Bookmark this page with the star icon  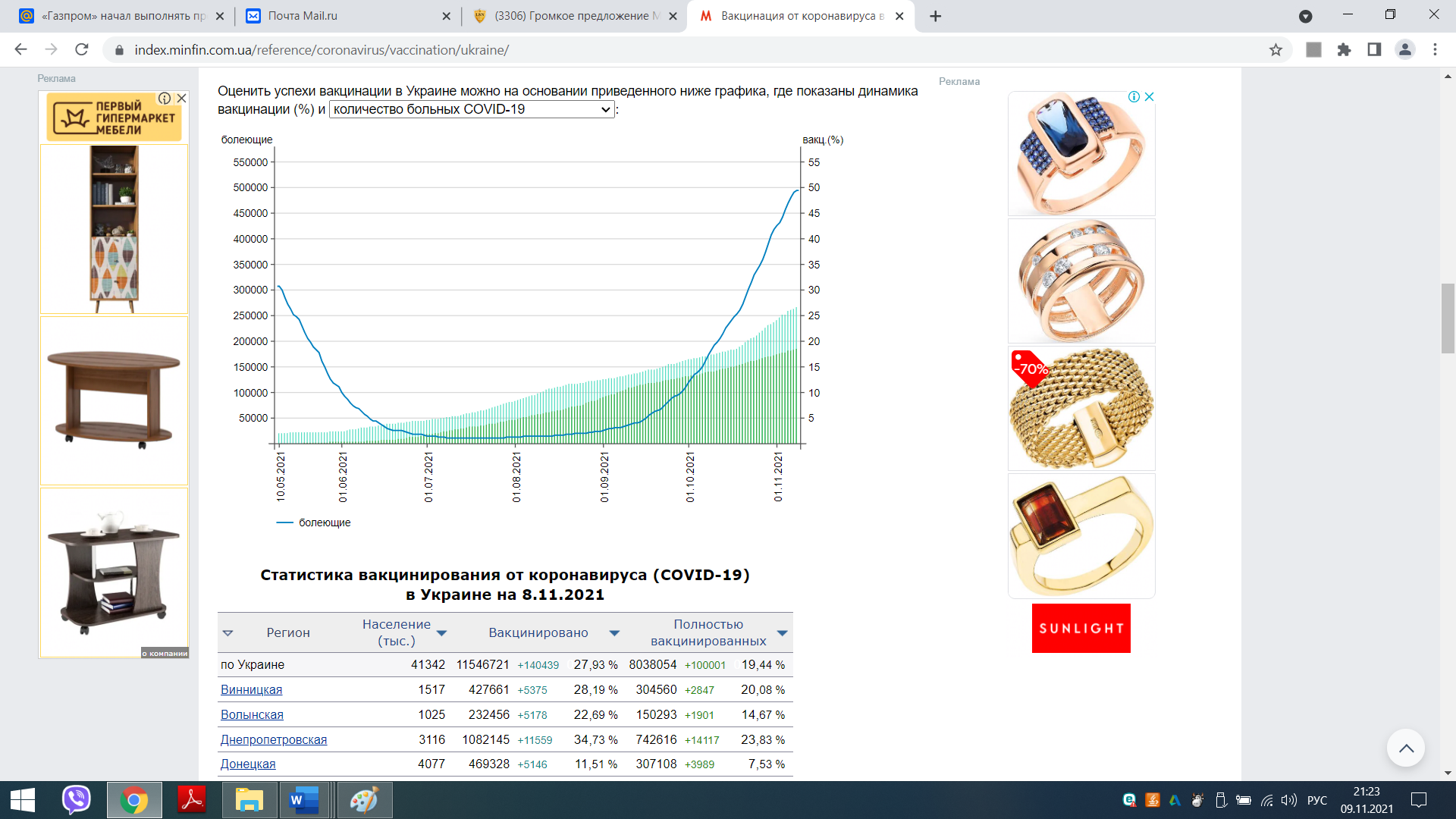tap(1276, 49)
